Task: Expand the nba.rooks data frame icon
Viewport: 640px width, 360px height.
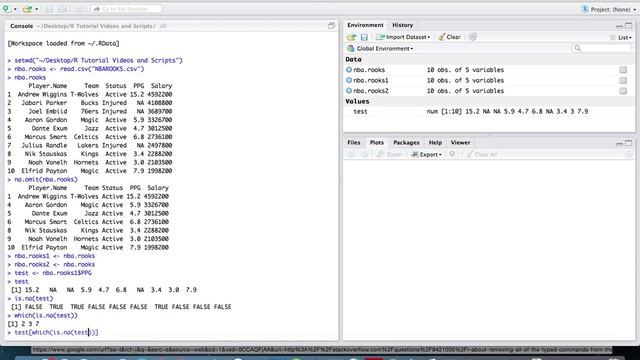Action: point(349,70)
